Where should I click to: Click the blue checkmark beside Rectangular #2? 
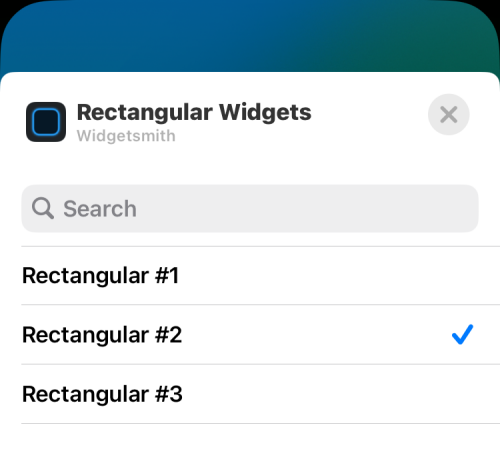pos(462,334)
